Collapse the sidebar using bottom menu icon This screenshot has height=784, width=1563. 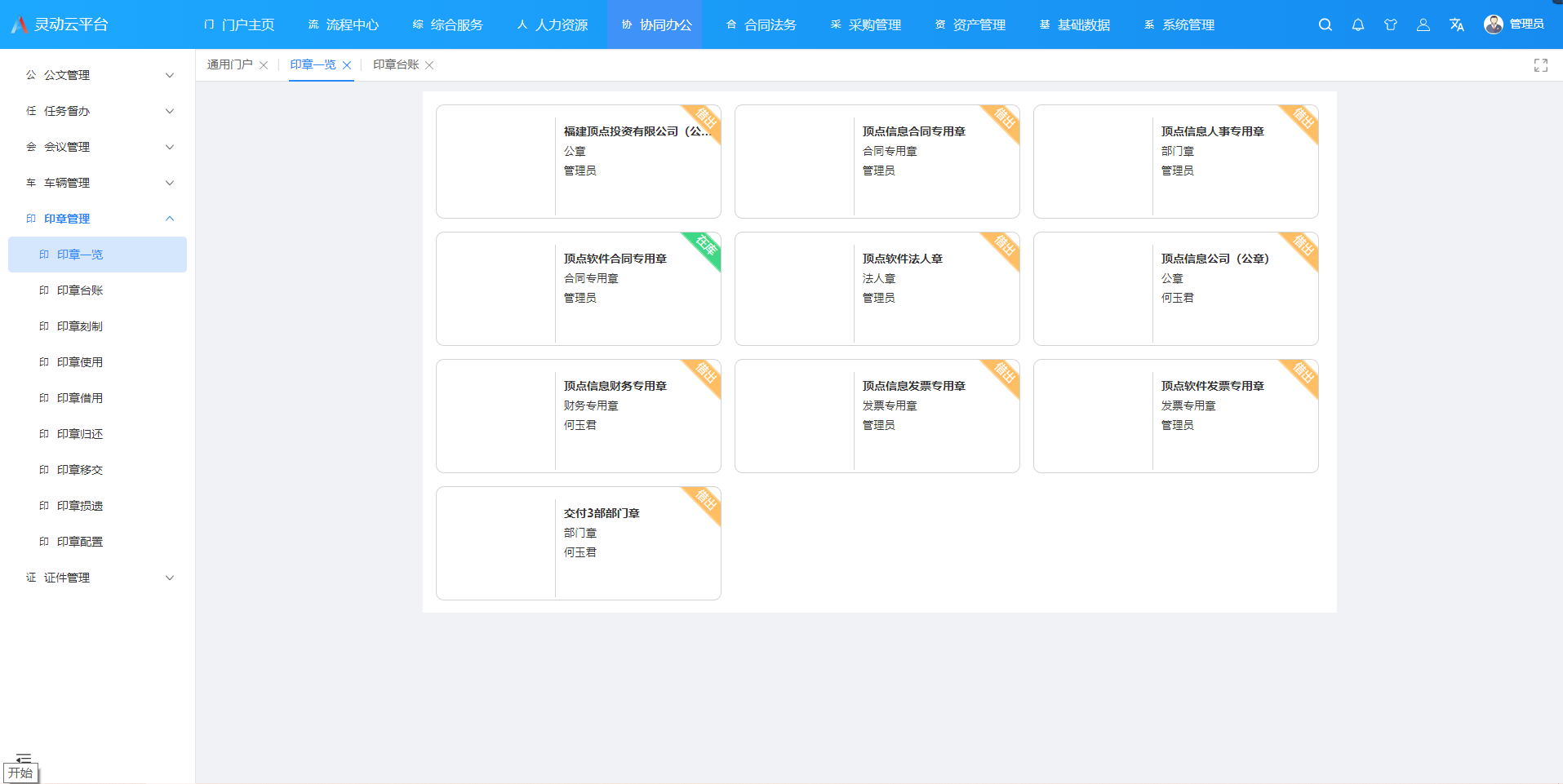(24, 758)
